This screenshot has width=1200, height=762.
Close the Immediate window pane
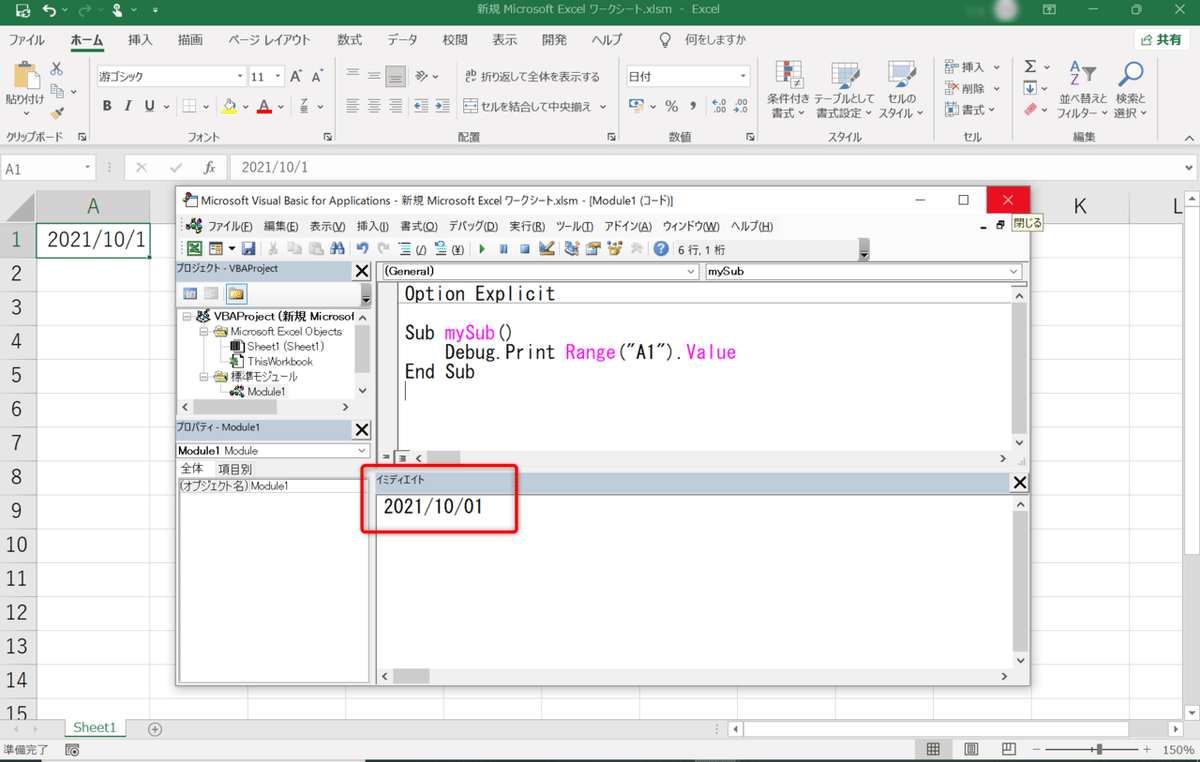(1020, 483)
